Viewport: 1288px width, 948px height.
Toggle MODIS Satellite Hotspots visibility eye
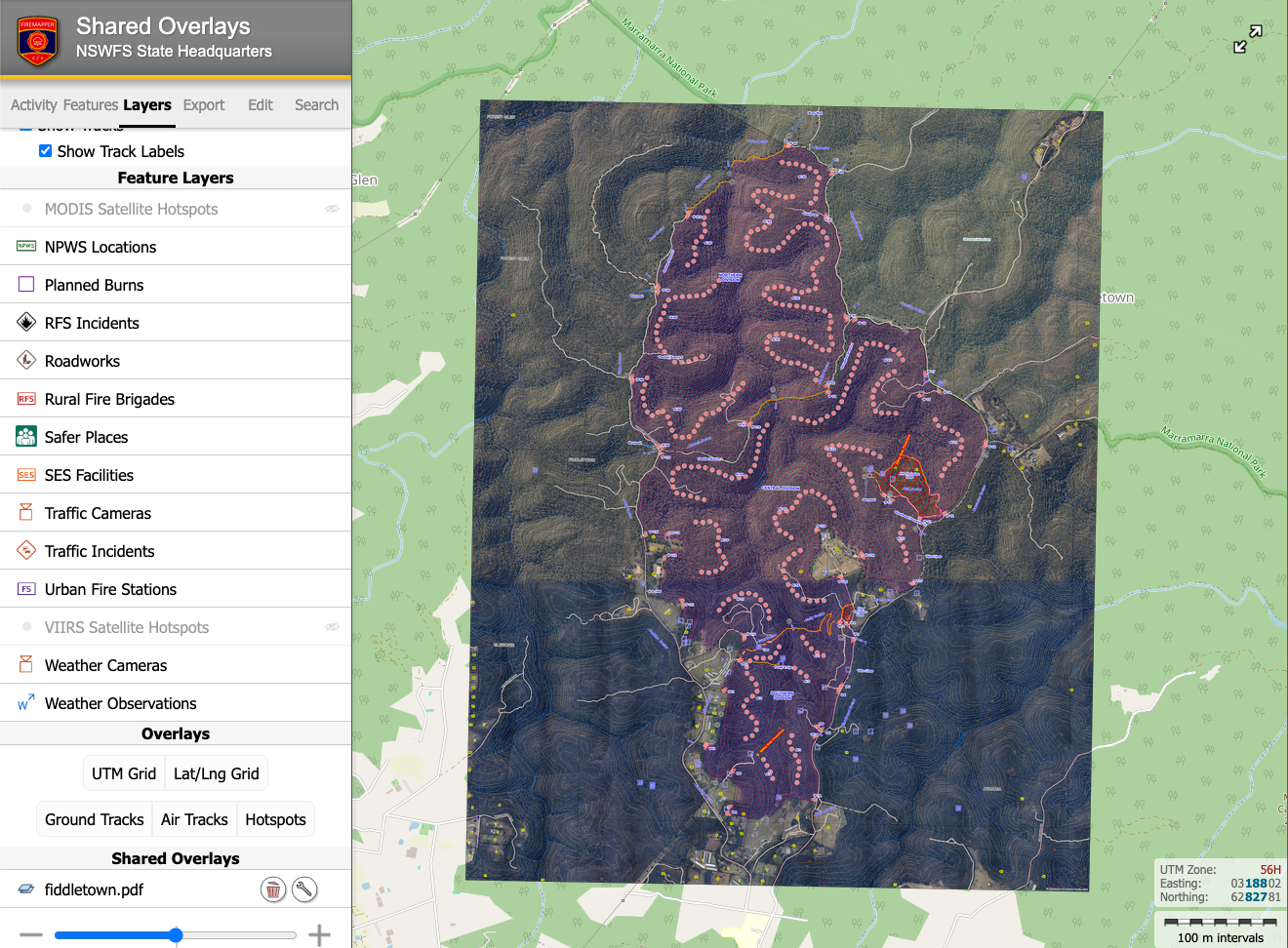[332, 209]
